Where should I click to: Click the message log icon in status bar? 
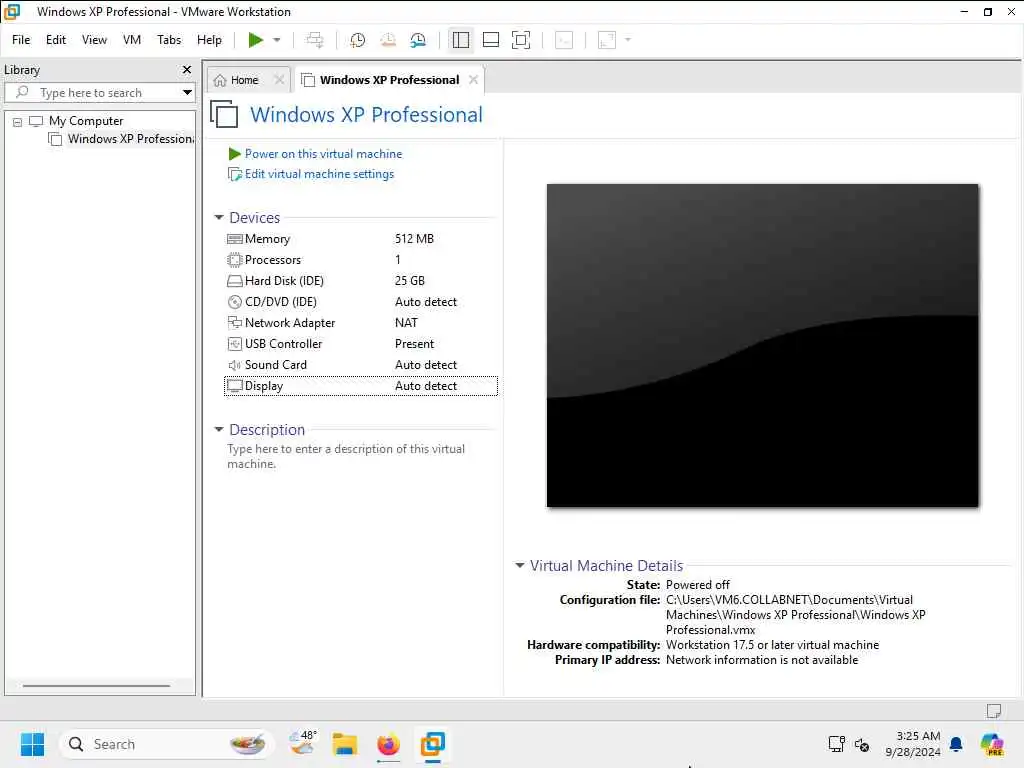point(993,711)
